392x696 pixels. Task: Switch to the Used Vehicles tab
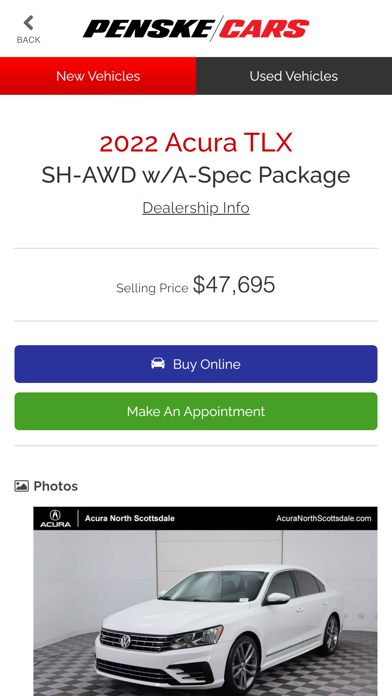294,76
